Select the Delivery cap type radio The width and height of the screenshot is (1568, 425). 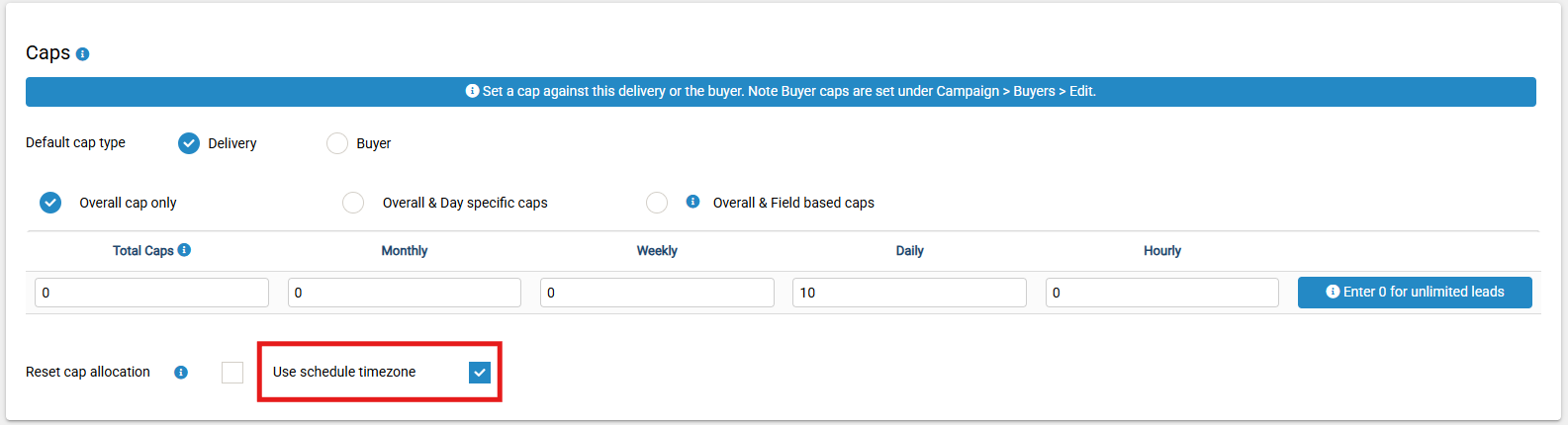(x=189, y=143)
